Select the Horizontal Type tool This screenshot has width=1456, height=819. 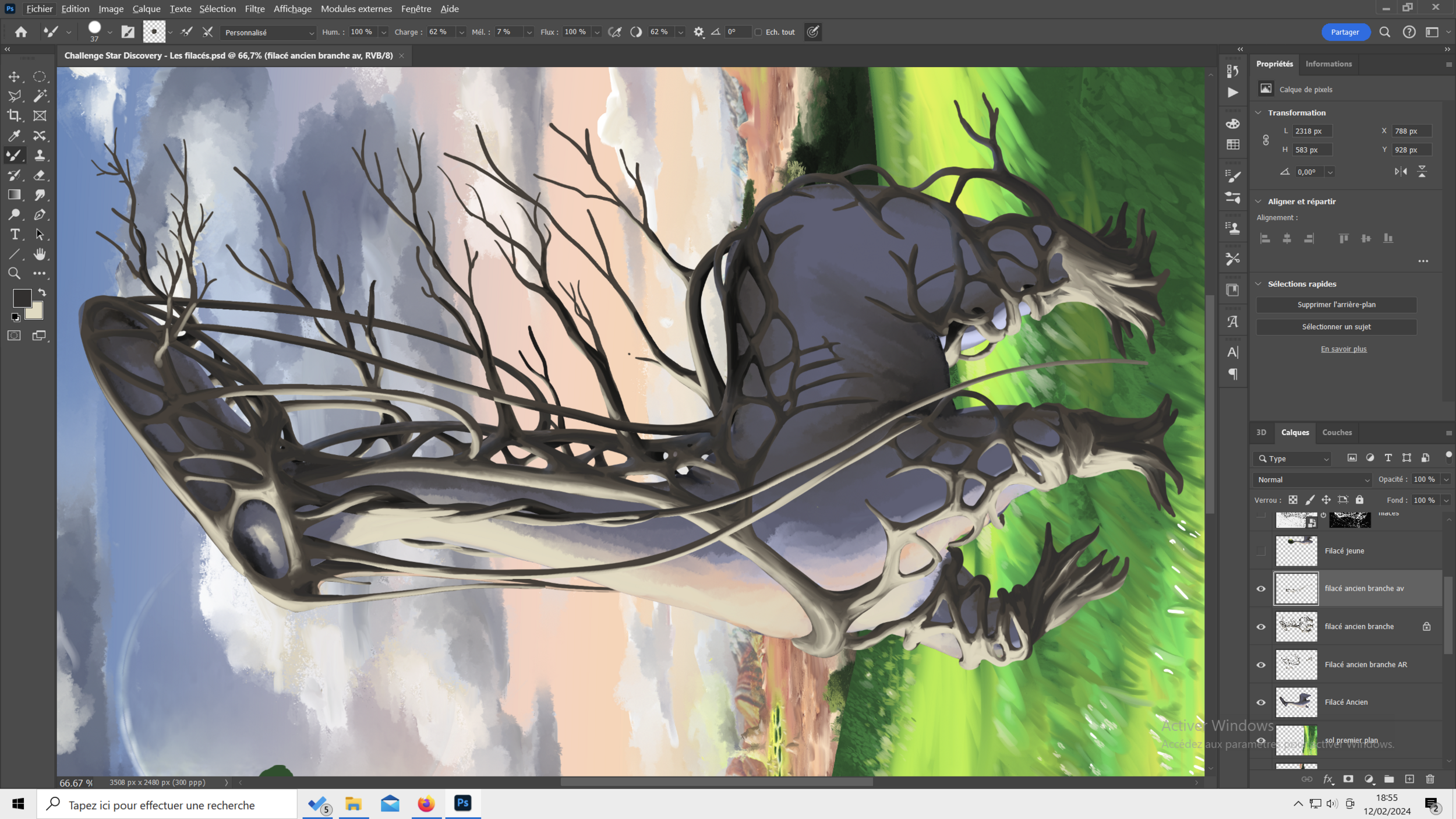pos(15,234)
